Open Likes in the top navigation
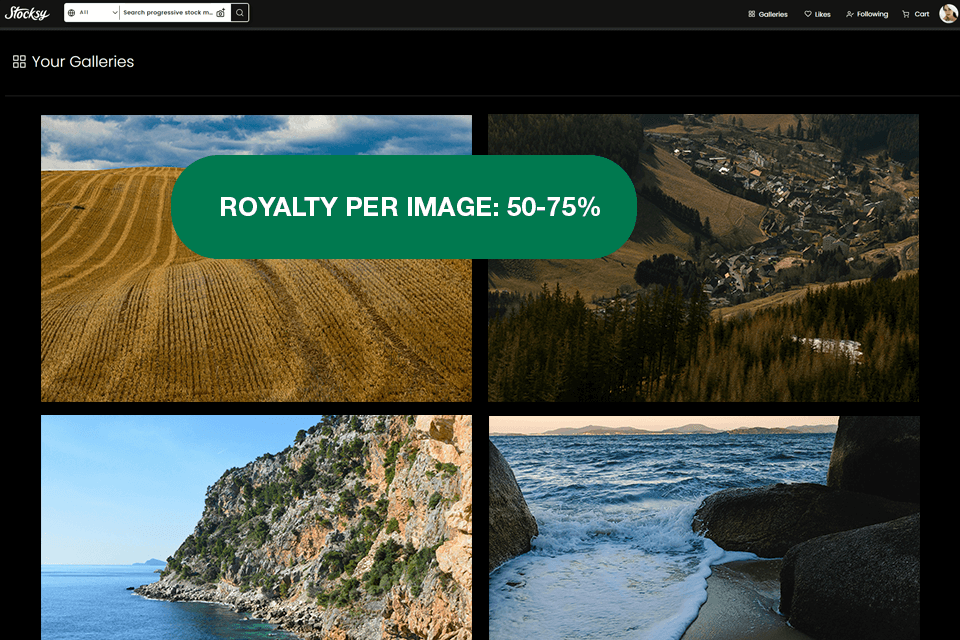 pos(817,14)
